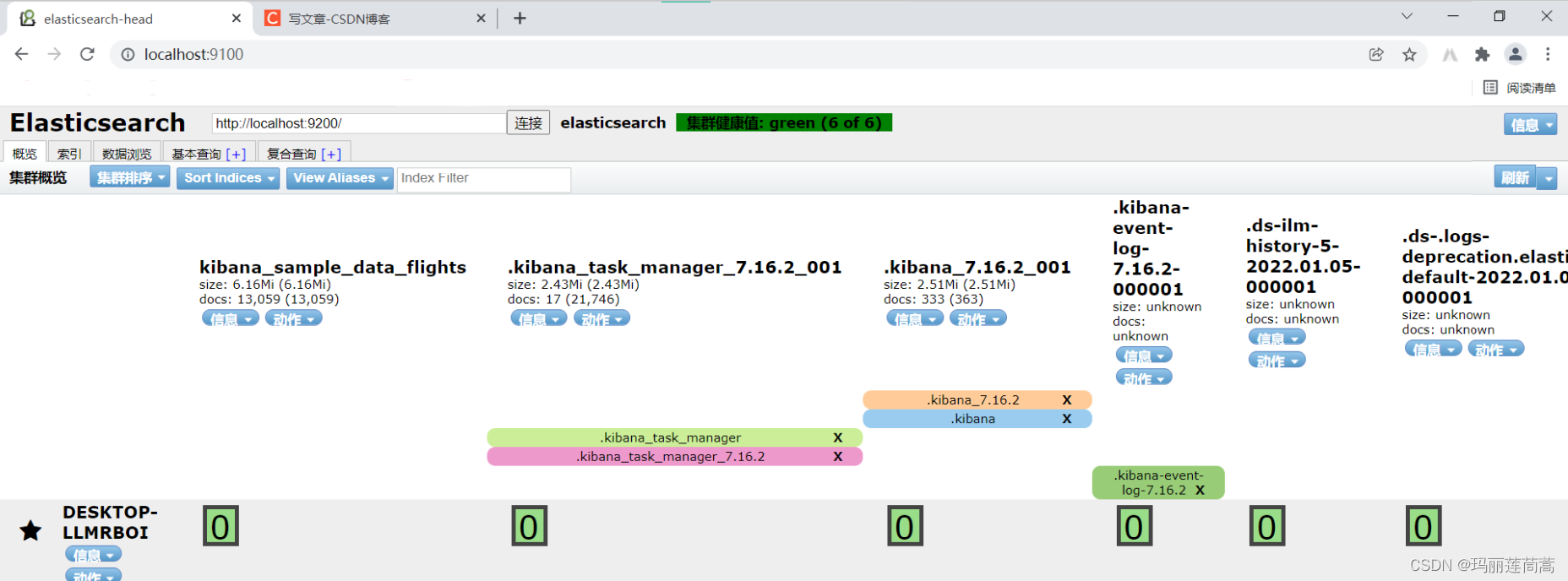This screenshot has height=581, width=1568.
Task: Click the 连接 connect button
Action: click(528, 122)
